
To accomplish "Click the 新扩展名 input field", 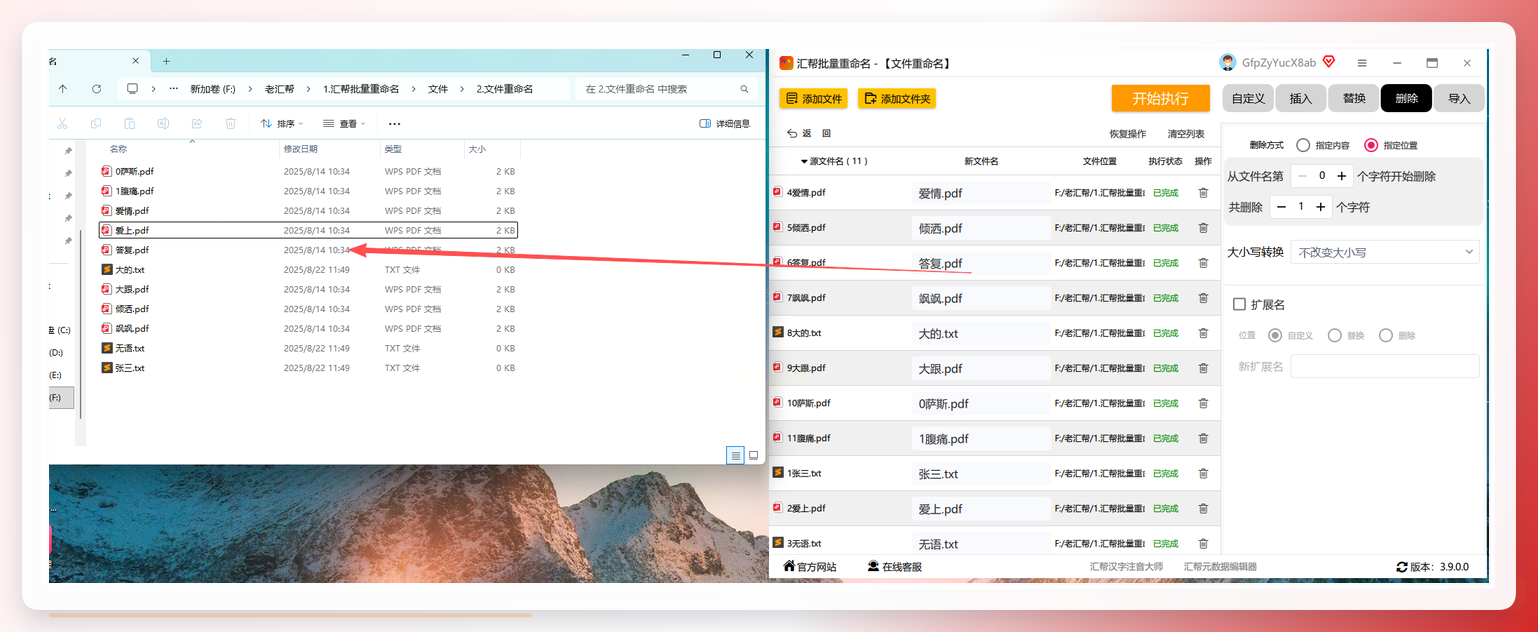I will click(x=1385, y=366).
